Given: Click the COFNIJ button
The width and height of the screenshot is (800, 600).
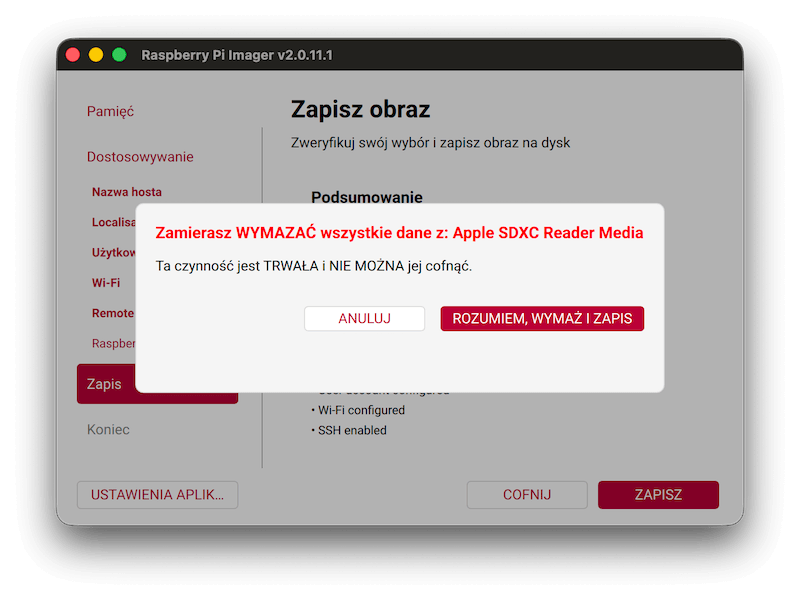Looking at the screenshot, I should tap(527, 494).
